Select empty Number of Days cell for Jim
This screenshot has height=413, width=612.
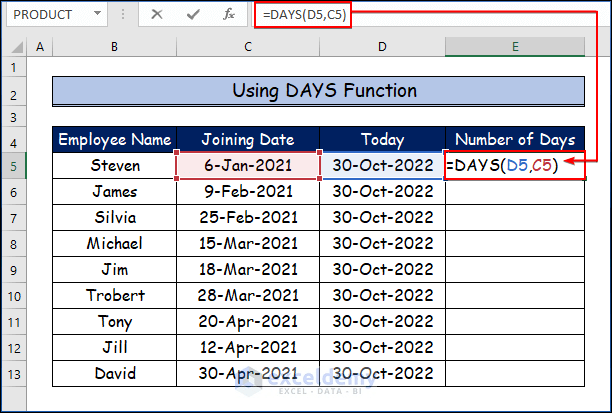point(515,269)
